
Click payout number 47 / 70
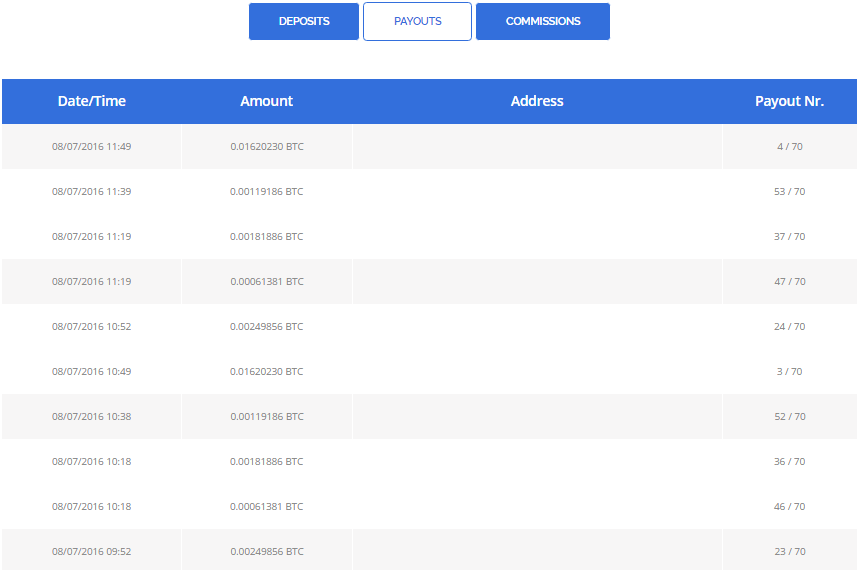789,281
